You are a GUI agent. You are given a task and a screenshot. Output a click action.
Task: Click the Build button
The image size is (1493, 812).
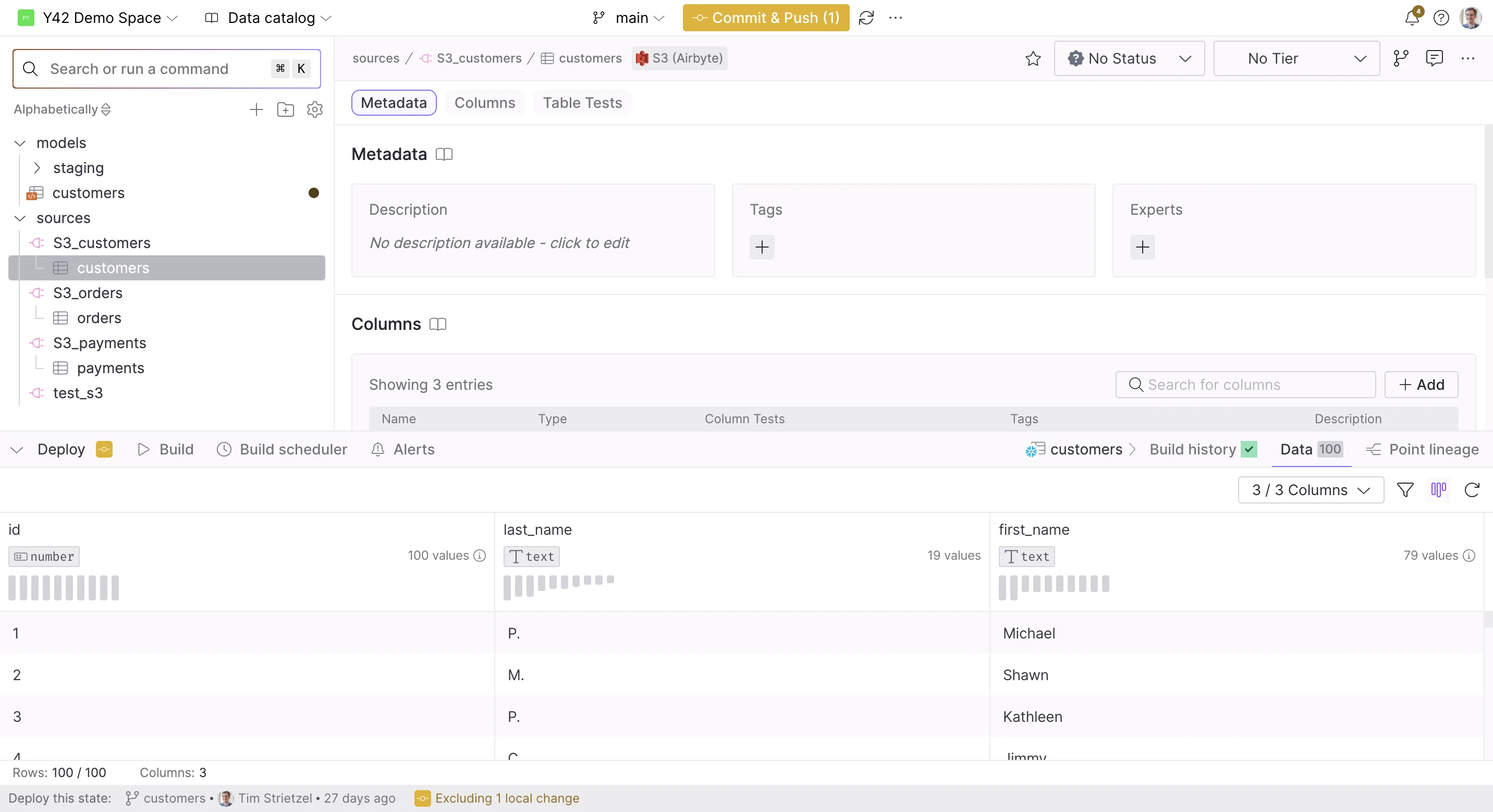(x=166, y=449)
